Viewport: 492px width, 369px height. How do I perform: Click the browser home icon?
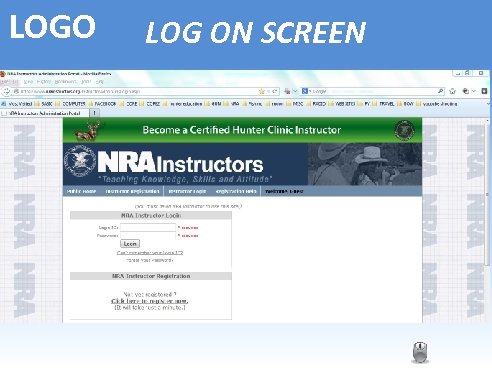coord(452,91)
